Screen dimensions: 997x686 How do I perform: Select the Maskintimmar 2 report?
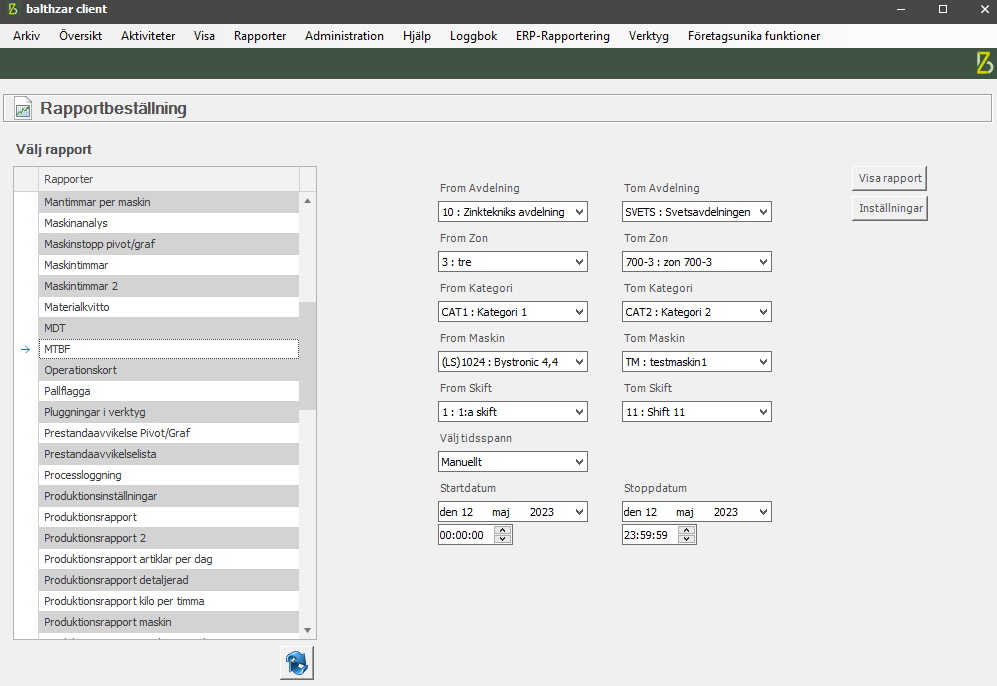click(168, 286)
